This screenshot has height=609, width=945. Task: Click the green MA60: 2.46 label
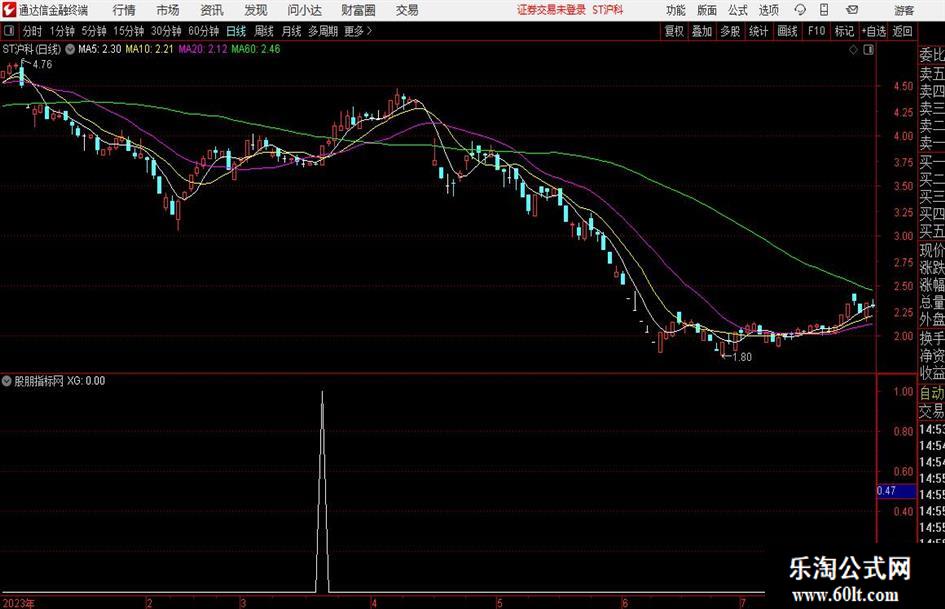pos(256,49)
